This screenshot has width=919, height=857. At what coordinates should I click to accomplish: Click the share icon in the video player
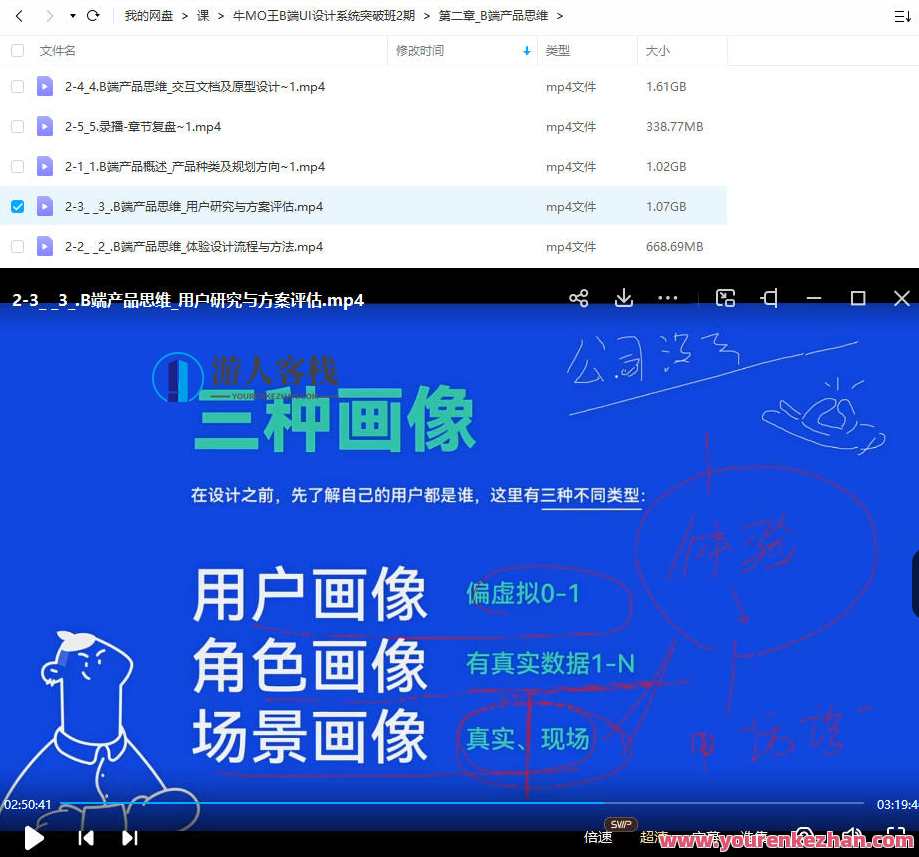578,298
